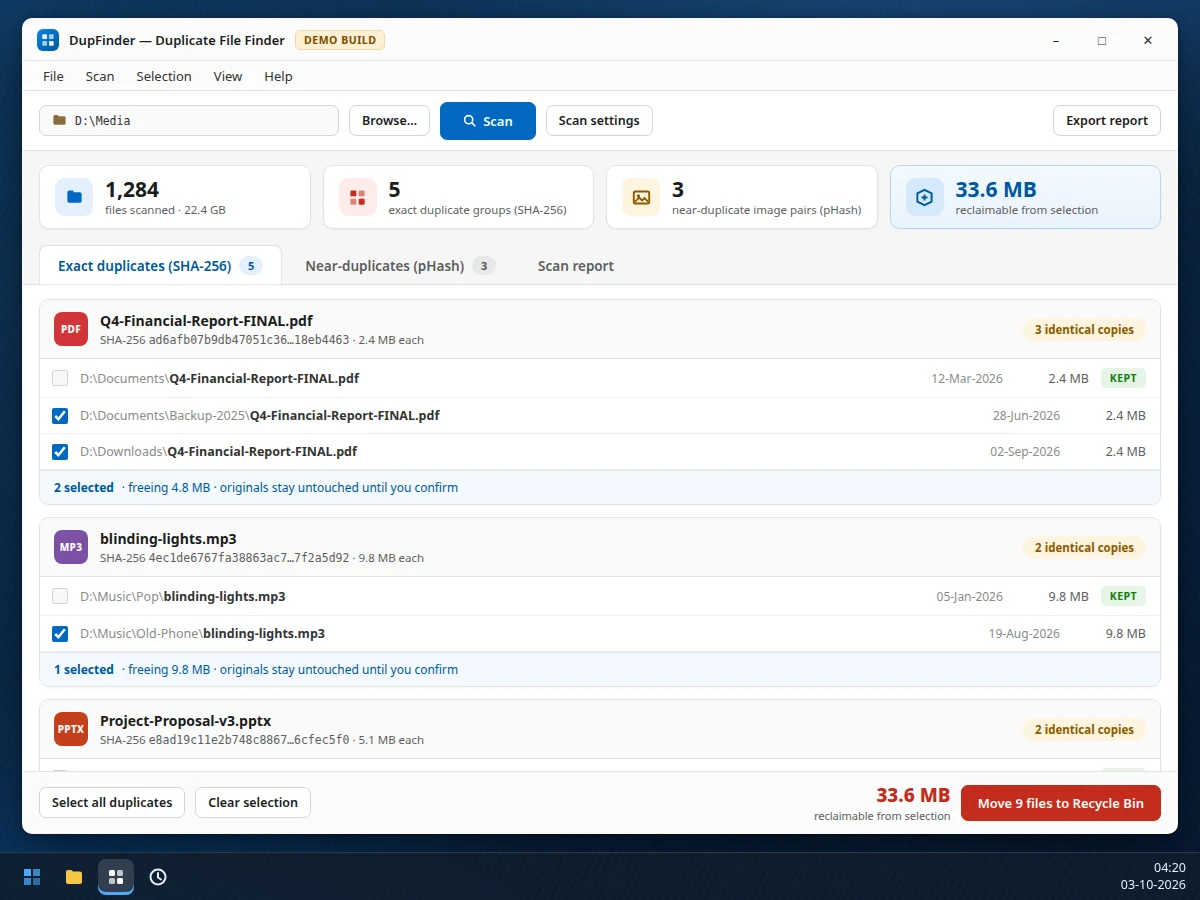The height and width of the screenshot is (900, 1200).
Task: Click the '1,284 files scanned' stat value
Action: pos(132,189)
